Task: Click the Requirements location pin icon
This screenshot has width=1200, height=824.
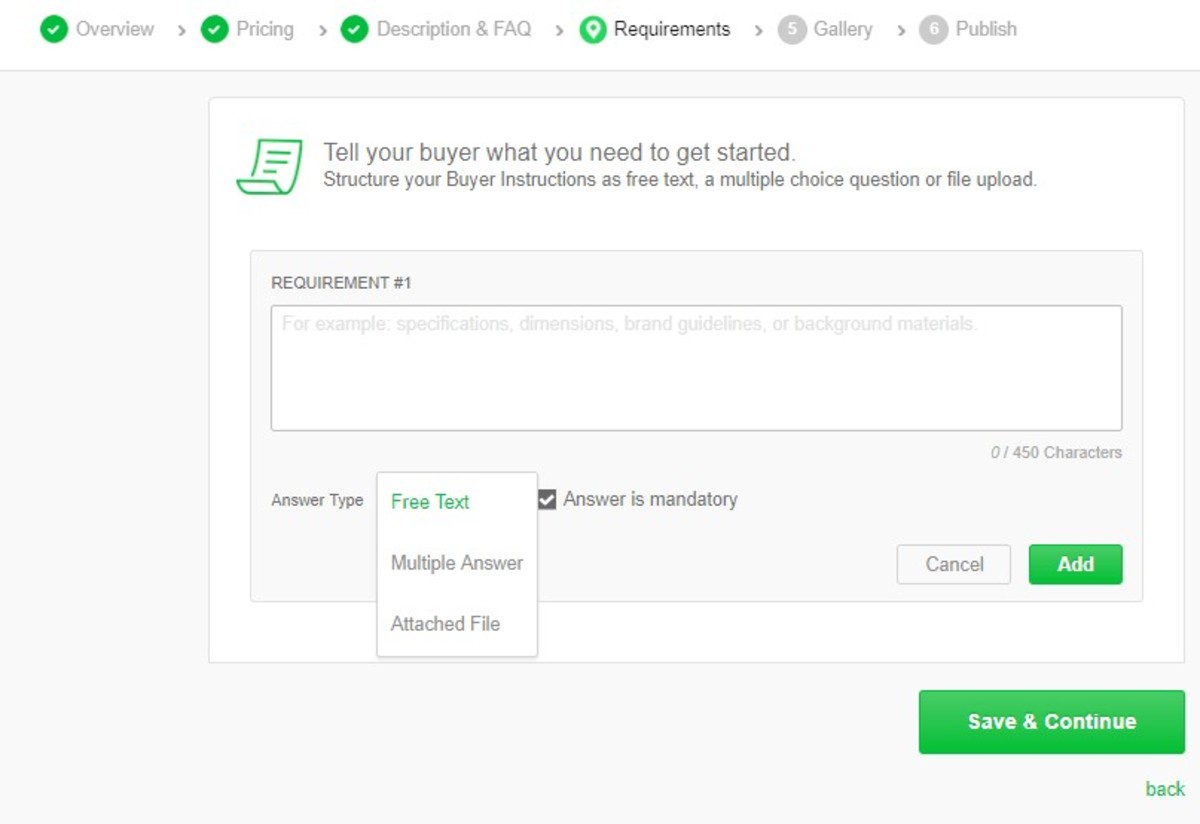Action: [x=592, y=30]
